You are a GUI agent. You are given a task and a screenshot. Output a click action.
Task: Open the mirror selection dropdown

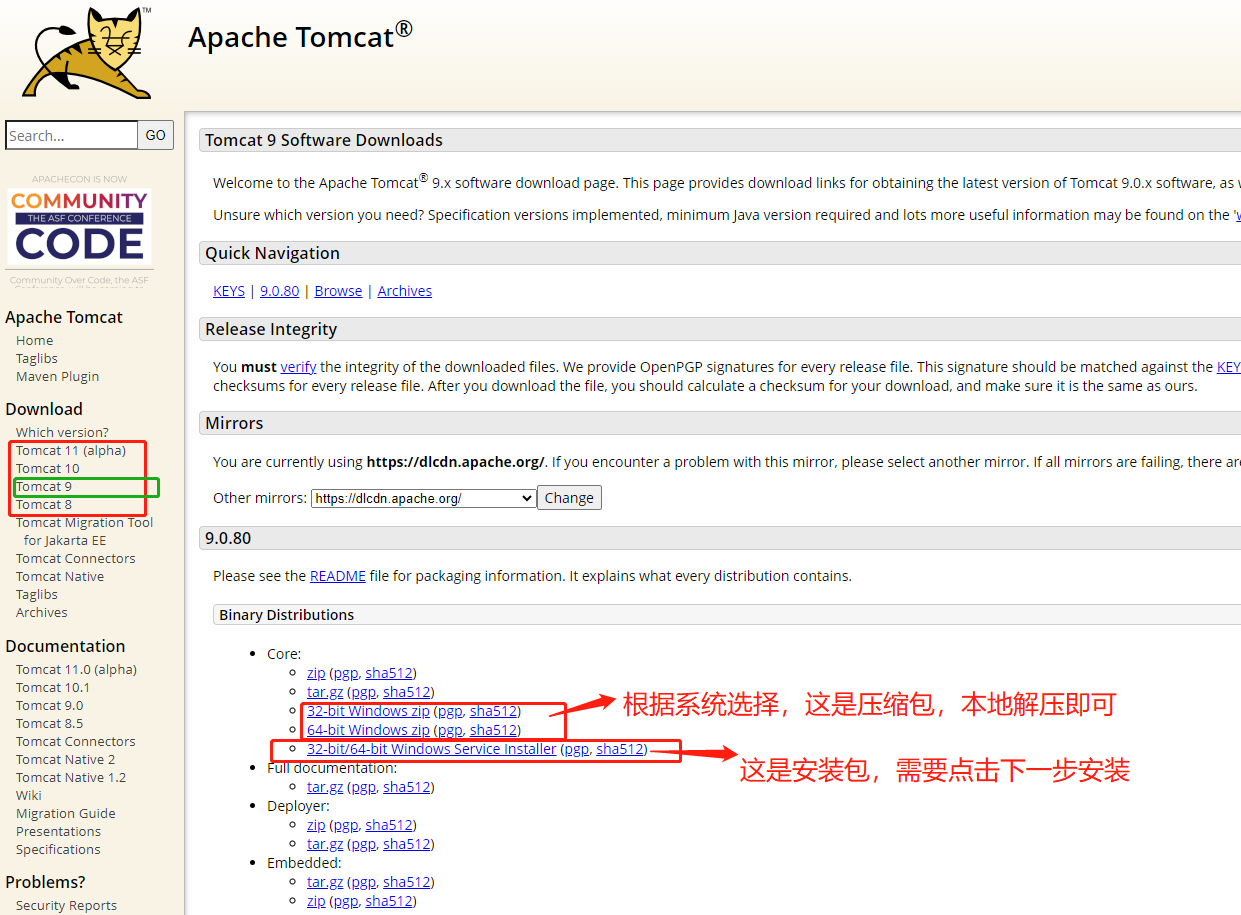423,498
